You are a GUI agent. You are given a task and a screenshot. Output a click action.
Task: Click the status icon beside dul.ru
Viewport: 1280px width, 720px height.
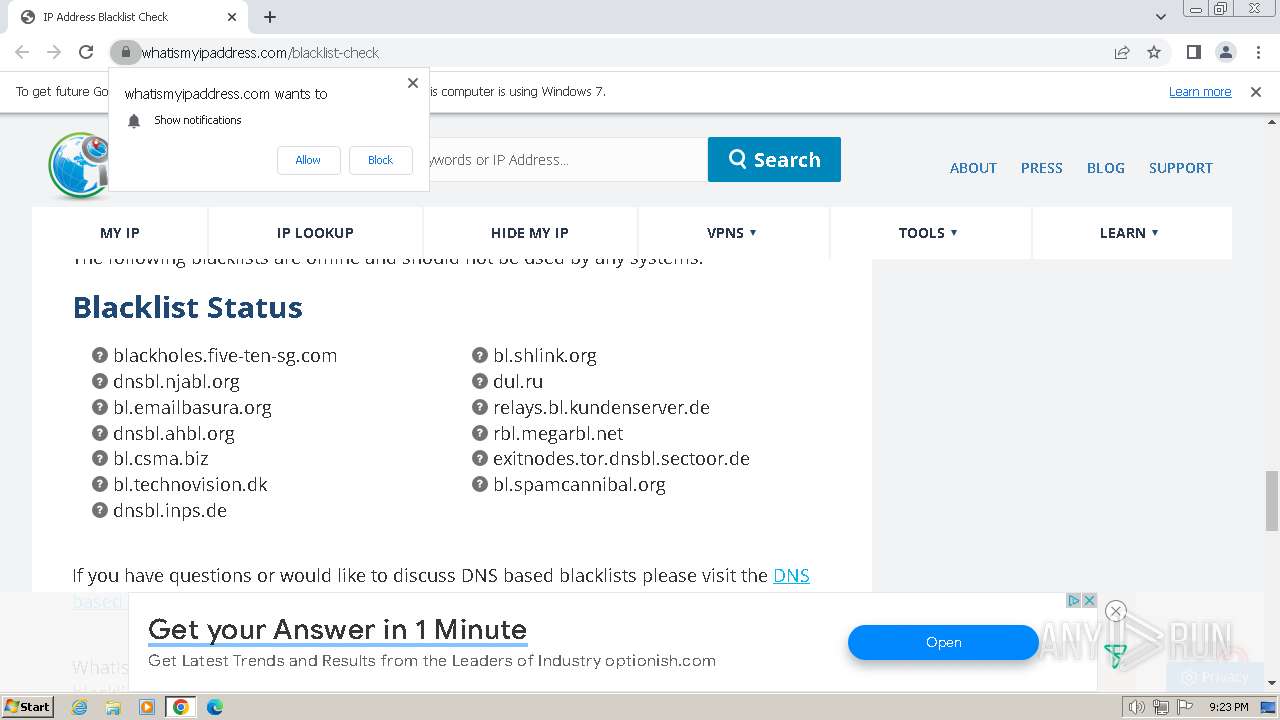[480, 381]
